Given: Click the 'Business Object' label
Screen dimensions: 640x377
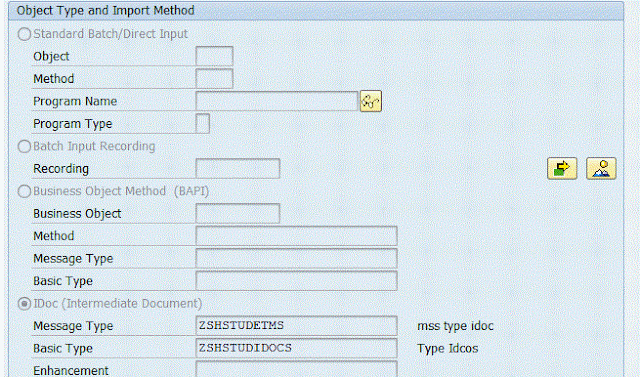Looking at the screenshot, I should [x=77, y=213].
